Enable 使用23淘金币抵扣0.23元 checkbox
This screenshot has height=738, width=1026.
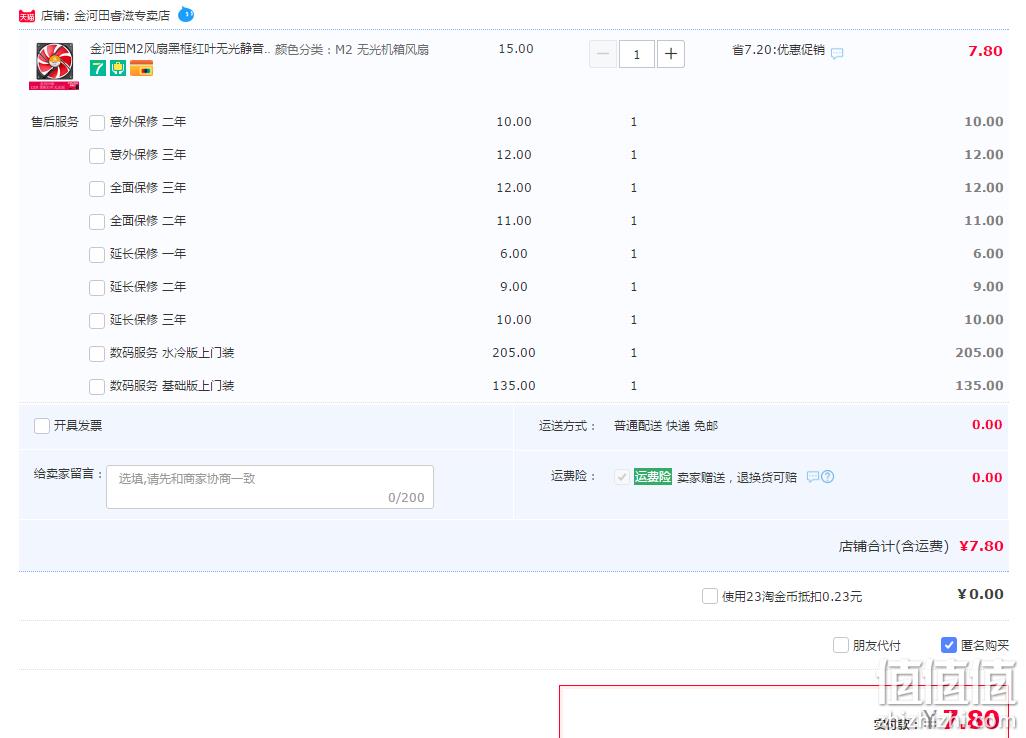(709, 596)
